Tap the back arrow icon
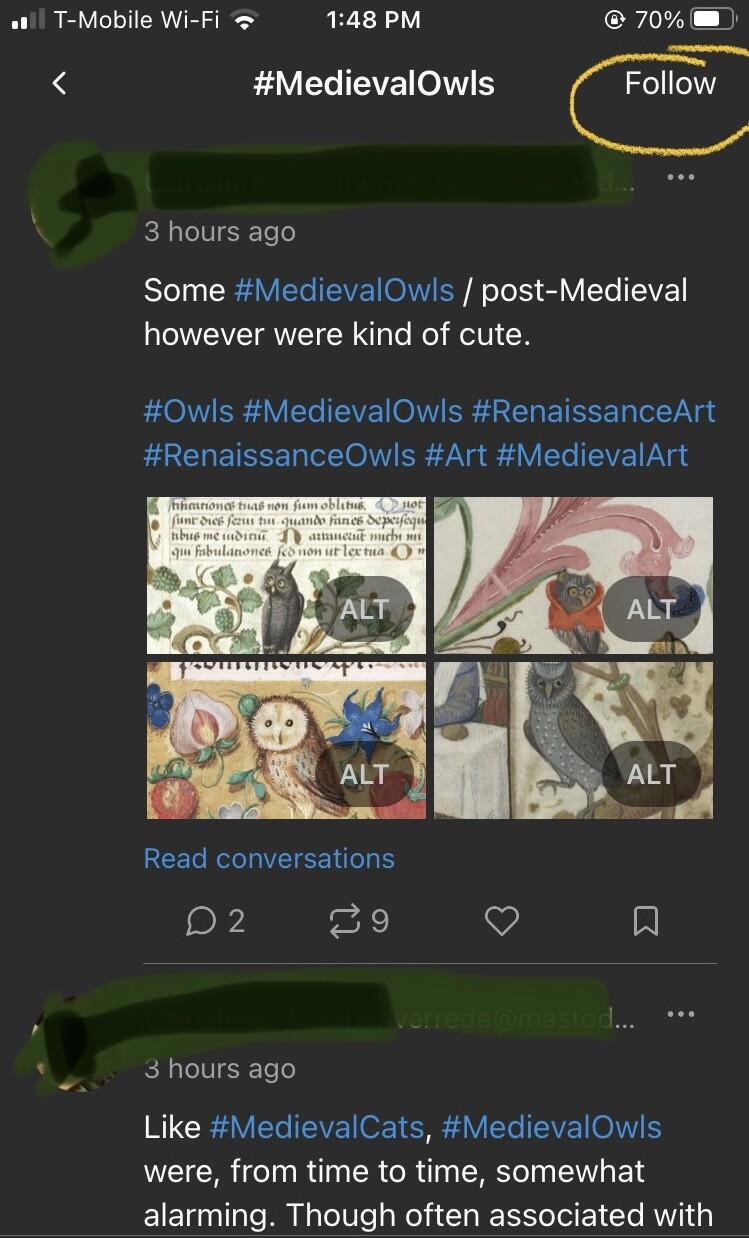This screenshot has height=1238, width=749. tap(60, 83)
